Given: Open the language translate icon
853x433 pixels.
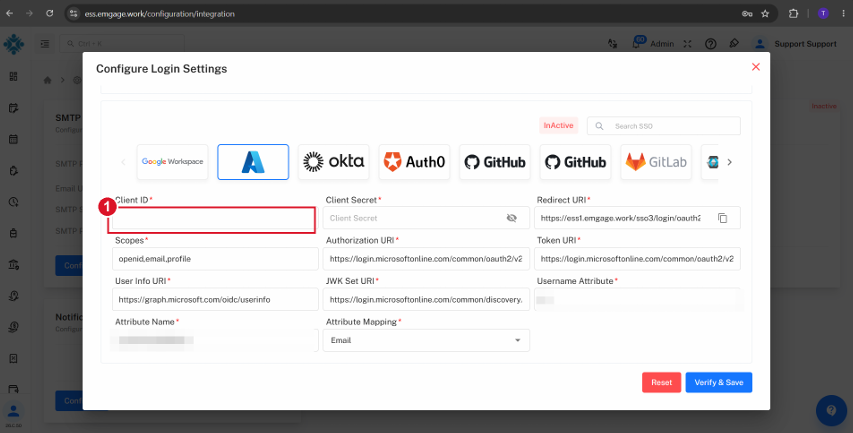Looking at the screenshot, I should click(613, 44).
